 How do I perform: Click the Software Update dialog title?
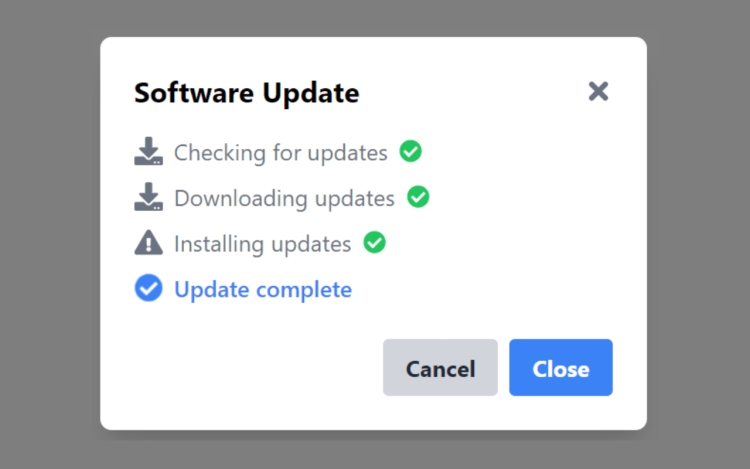(246, 92)
